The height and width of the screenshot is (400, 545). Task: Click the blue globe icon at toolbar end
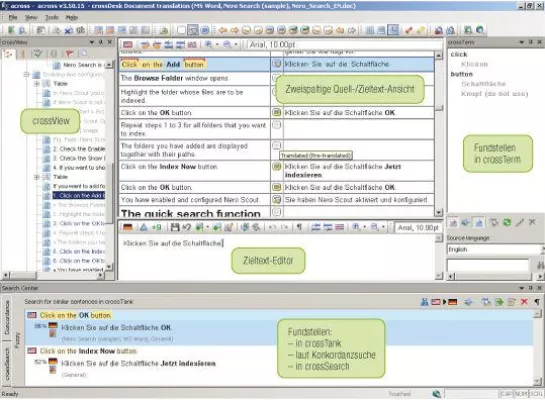[x=480, y=30]
